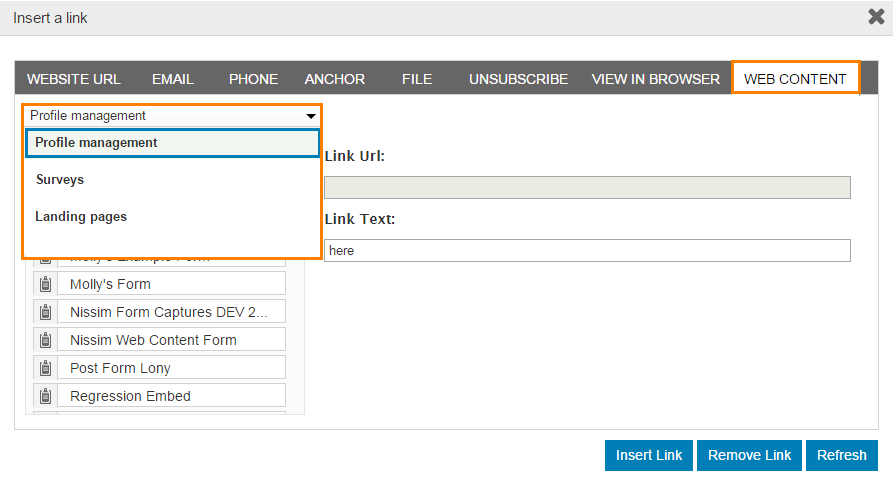Click the icon next to Regression Embed
894x486 pixels.
pyautogui.click(x=45, y=396)
